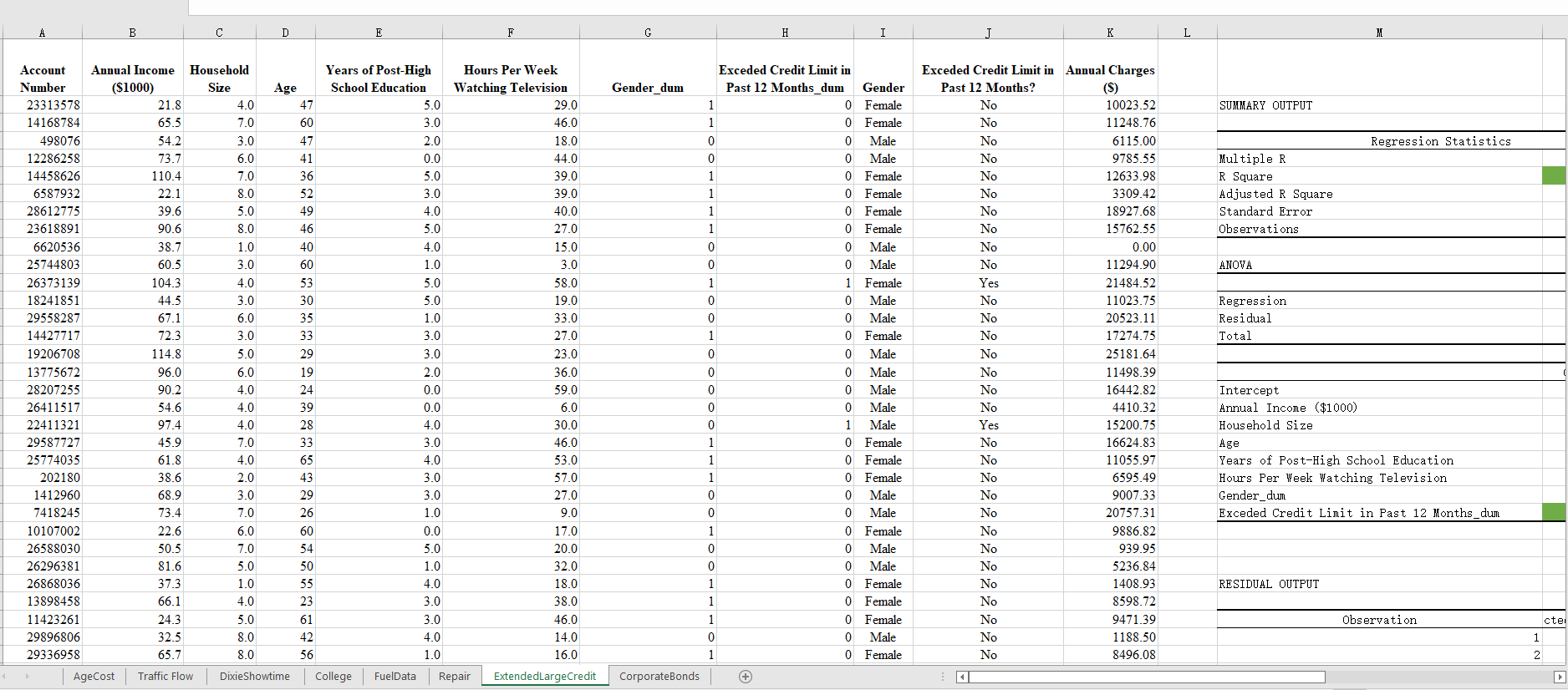Image resolution: width=1568 pixels, height=690 pixels.
Task: Switch to the College sheet
Action: [x=333, y=677]
